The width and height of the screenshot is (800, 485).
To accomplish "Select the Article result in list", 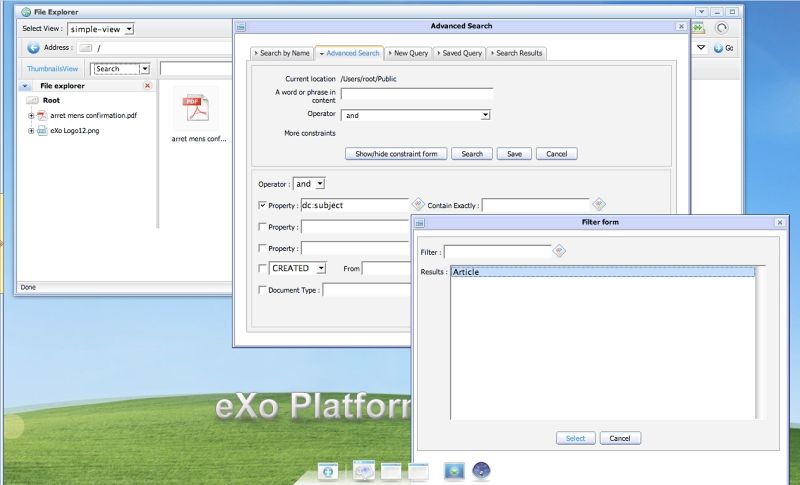I will tap(603, 272).
